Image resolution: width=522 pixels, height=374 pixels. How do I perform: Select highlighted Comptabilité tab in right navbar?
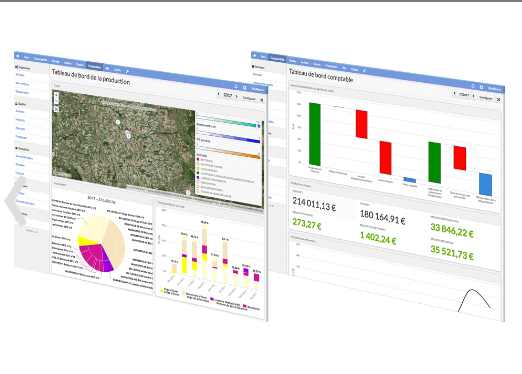click(x=277, y=59)
